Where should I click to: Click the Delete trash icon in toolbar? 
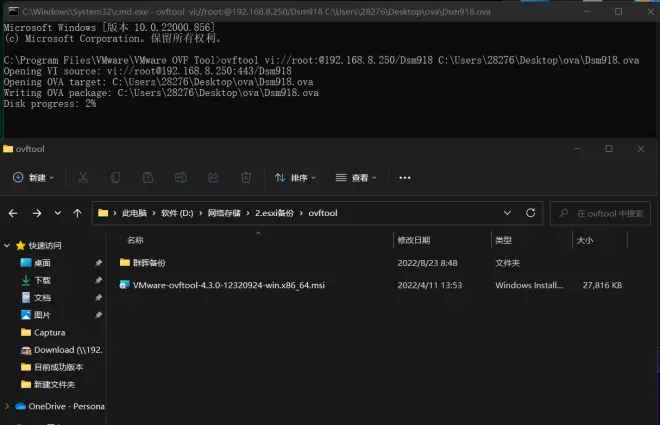click(x=246, y=178)
